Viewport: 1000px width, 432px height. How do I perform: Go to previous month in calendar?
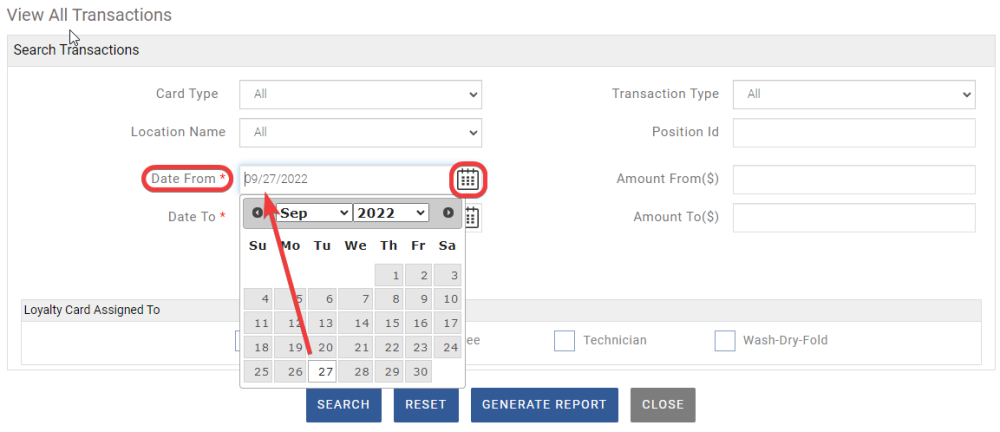coord(257,213)
